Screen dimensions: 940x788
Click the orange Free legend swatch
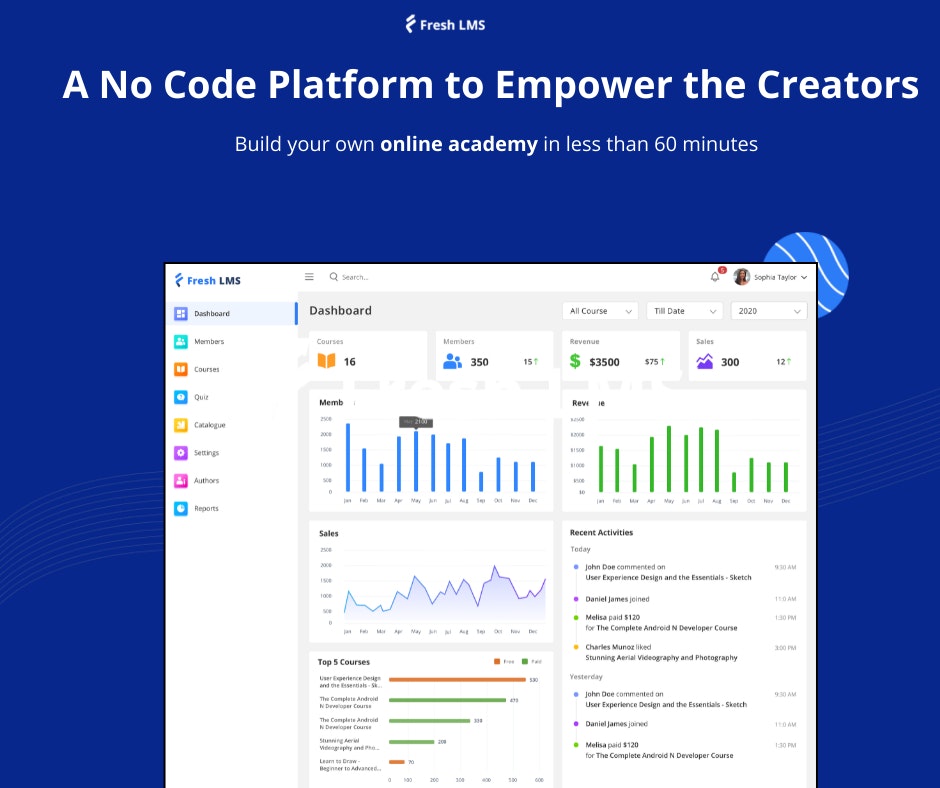click(x=497, y=661)
